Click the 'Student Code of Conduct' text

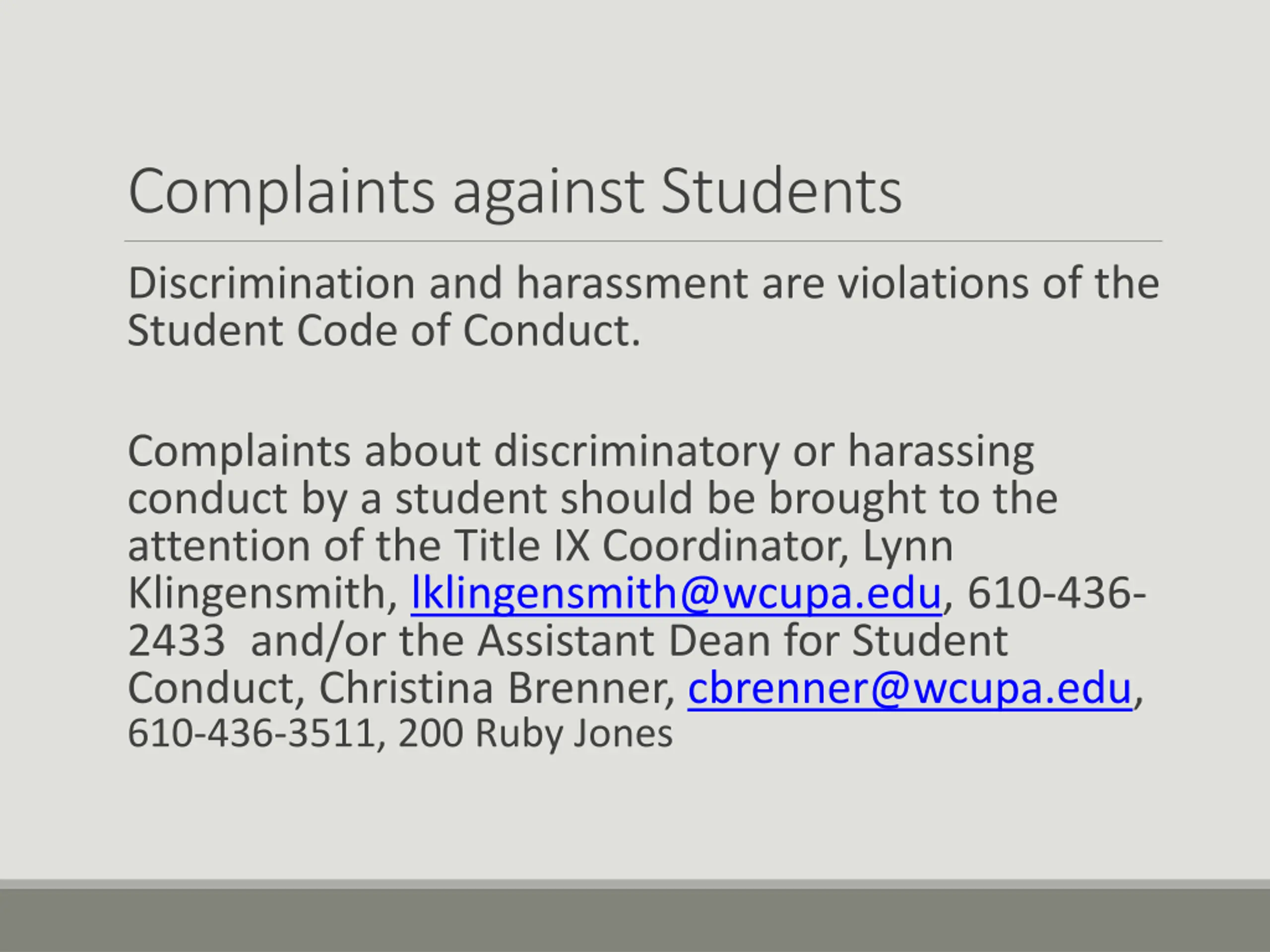(382, 331)
